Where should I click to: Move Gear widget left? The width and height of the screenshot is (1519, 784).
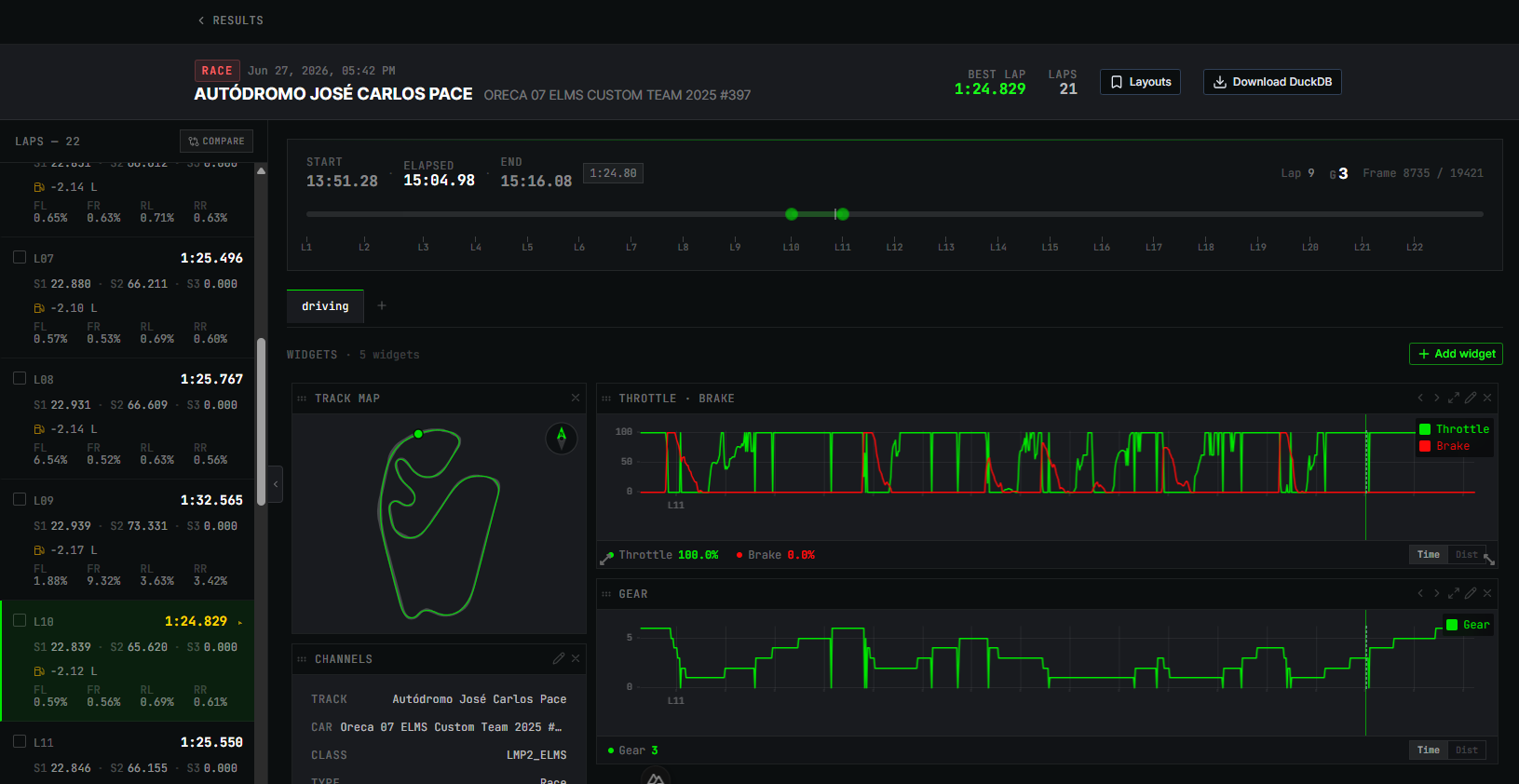[x=1420, y=593]
